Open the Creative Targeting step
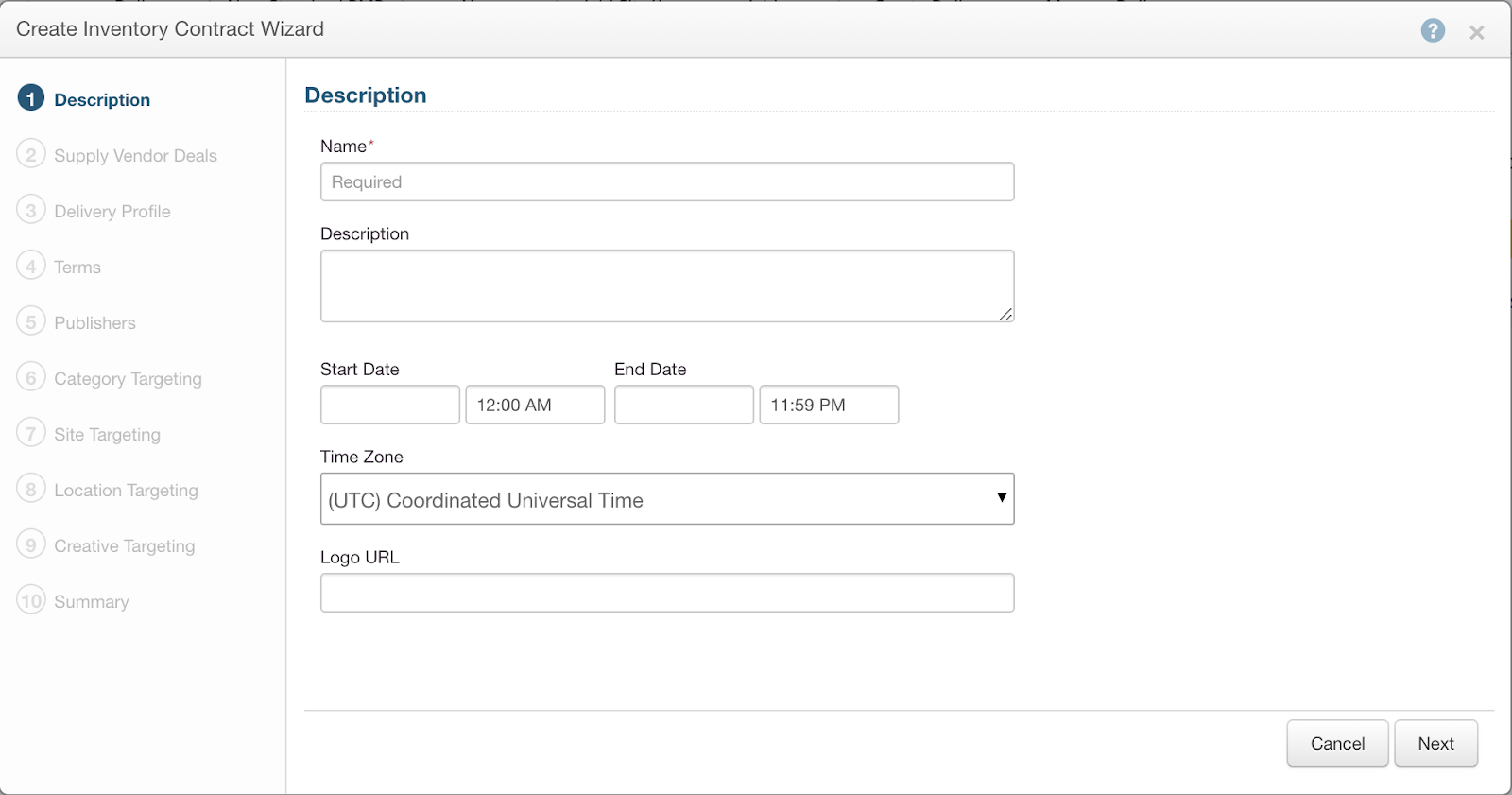The width and height of the screenshot is (1512, 795). (124, 546)
